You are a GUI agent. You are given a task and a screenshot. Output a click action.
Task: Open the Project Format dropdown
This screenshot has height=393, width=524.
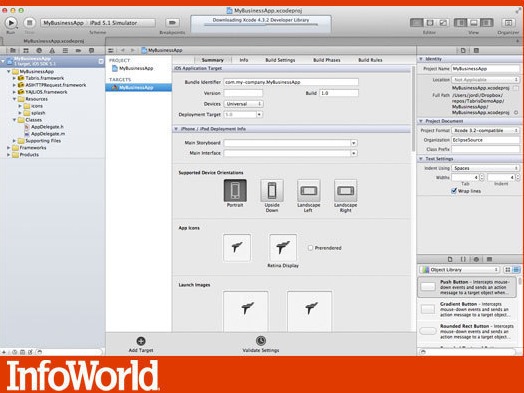(486, 130)
